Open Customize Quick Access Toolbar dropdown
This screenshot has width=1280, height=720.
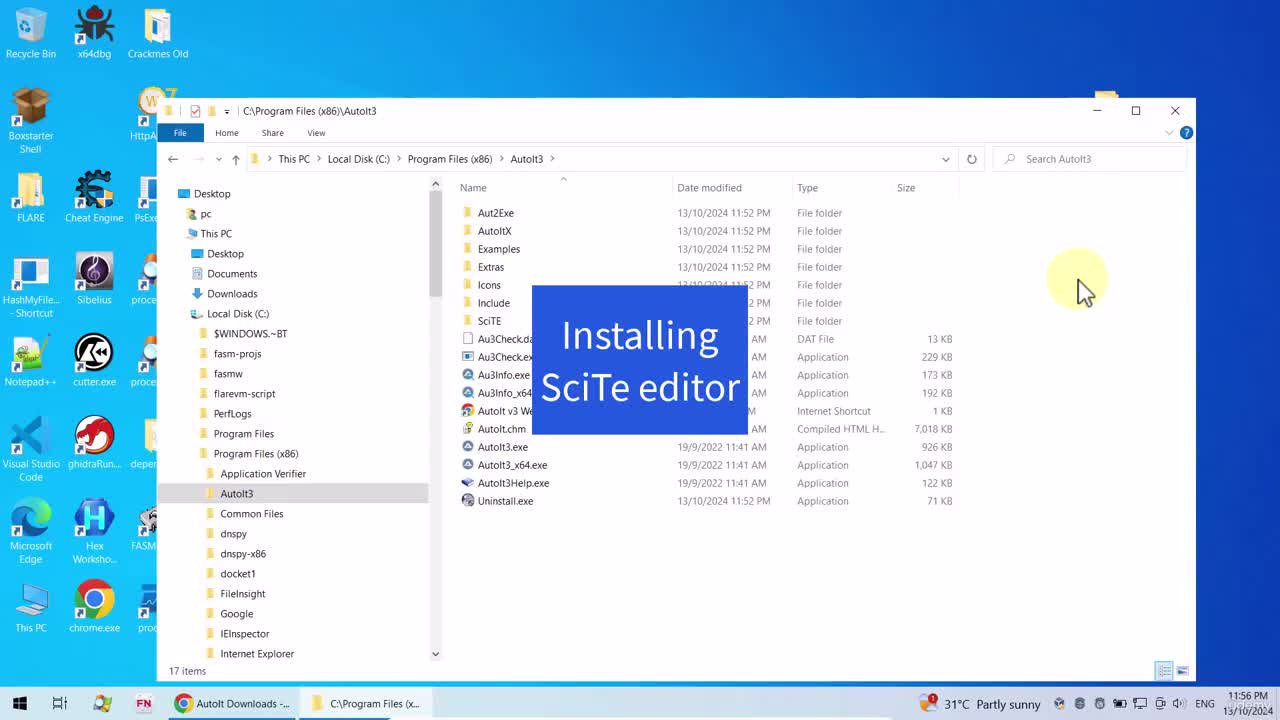[227, 111]
